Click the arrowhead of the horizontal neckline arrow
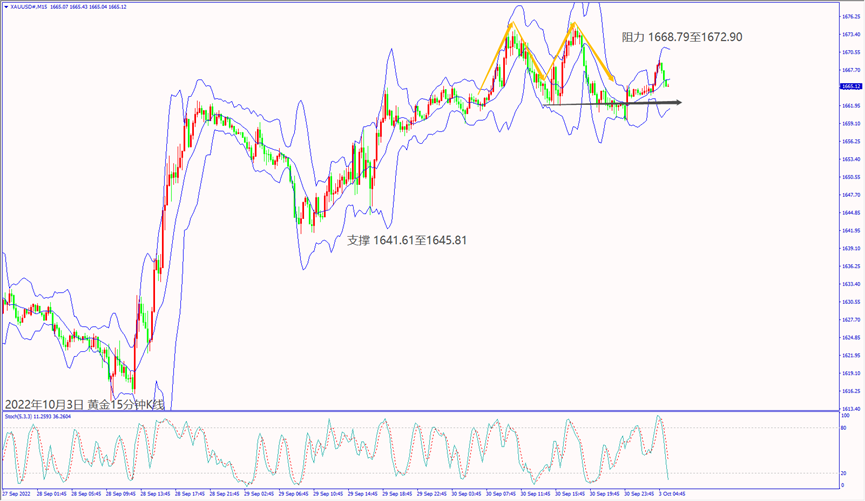865x501 pixels. tap(678, 102)
